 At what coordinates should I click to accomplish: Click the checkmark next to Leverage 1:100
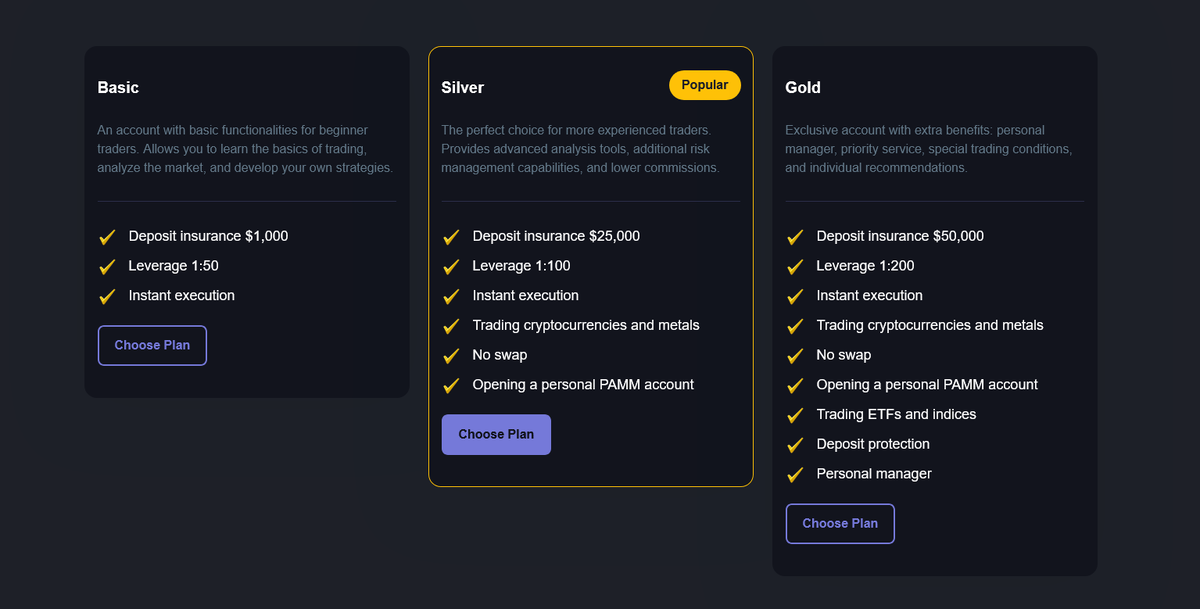point(451,267)
